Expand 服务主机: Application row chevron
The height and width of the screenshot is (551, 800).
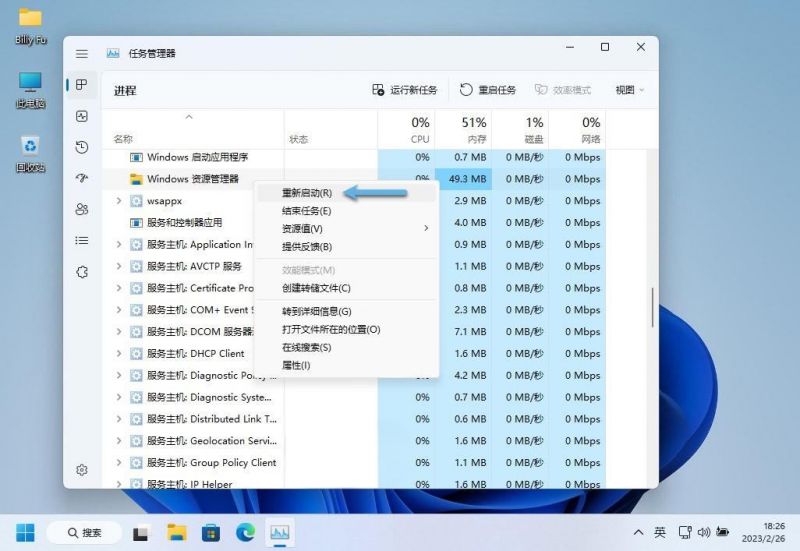(x=118, y=244)
